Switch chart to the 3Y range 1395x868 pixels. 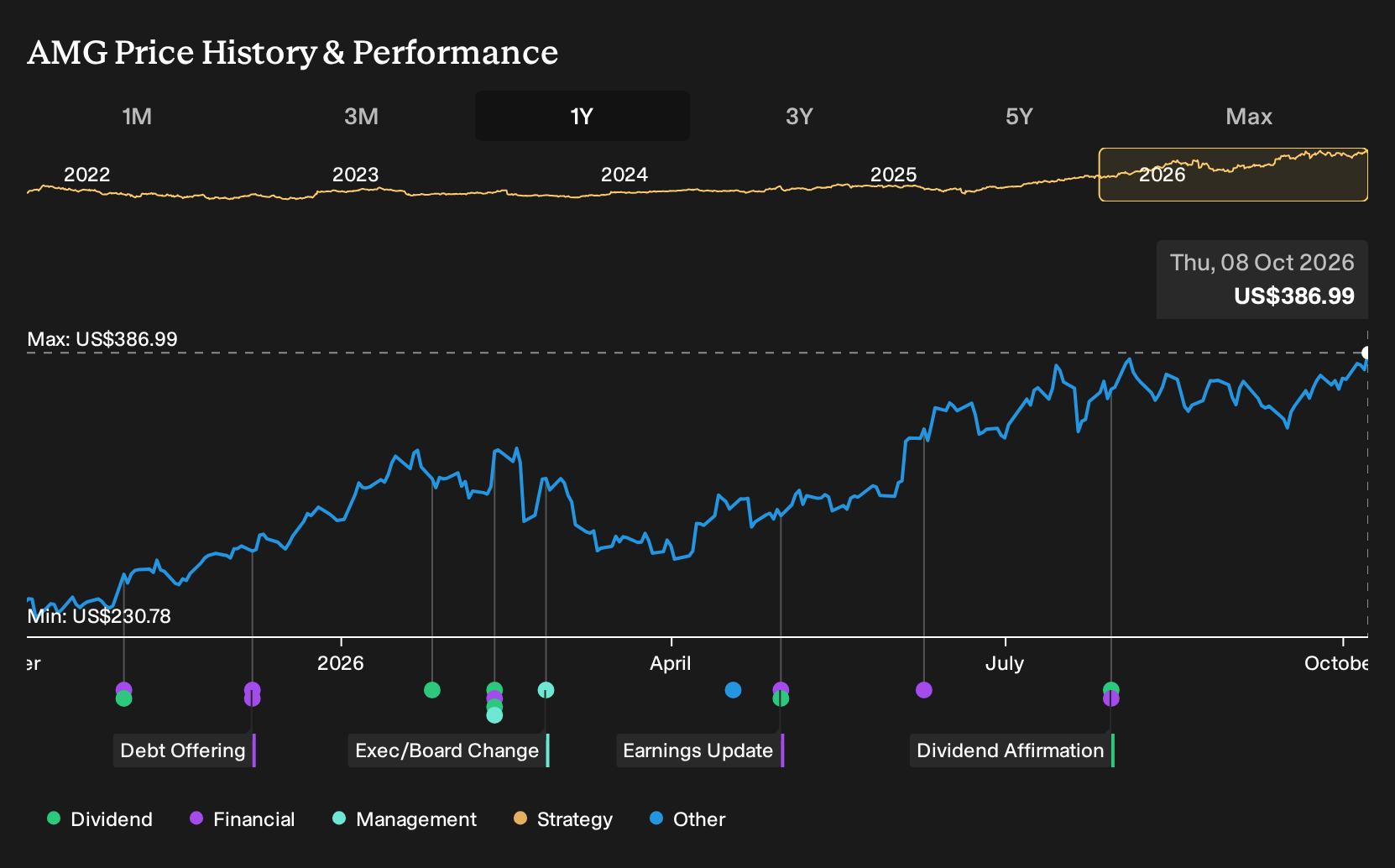pyautogui.click(x=799, y=116)
